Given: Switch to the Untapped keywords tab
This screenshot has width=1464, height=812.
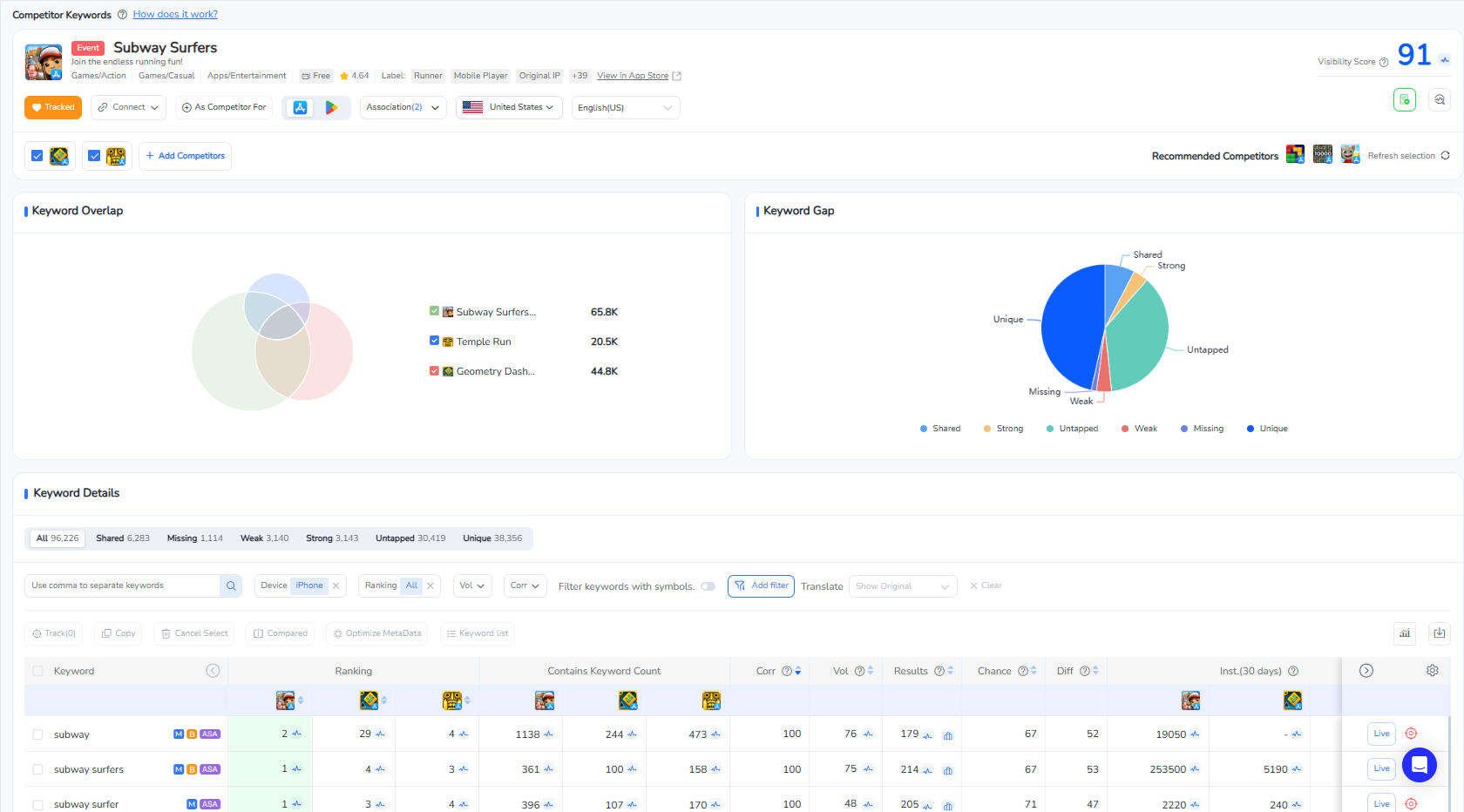Looking at the screenshot, I should coord(410,538).
